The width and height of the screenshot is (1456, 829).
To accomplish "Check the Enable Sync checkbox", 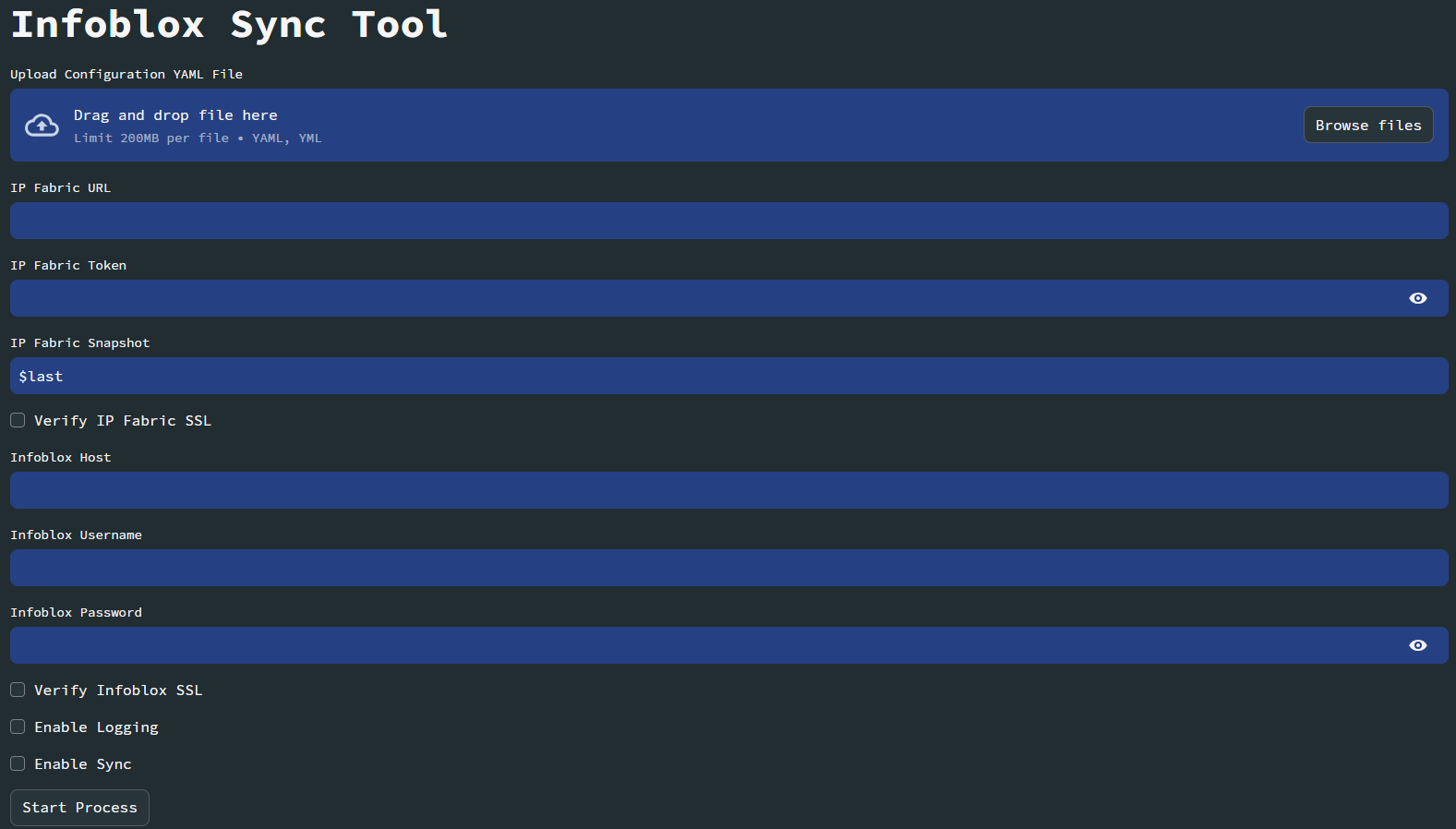I will pyautogui.click(x=18, y=763).
